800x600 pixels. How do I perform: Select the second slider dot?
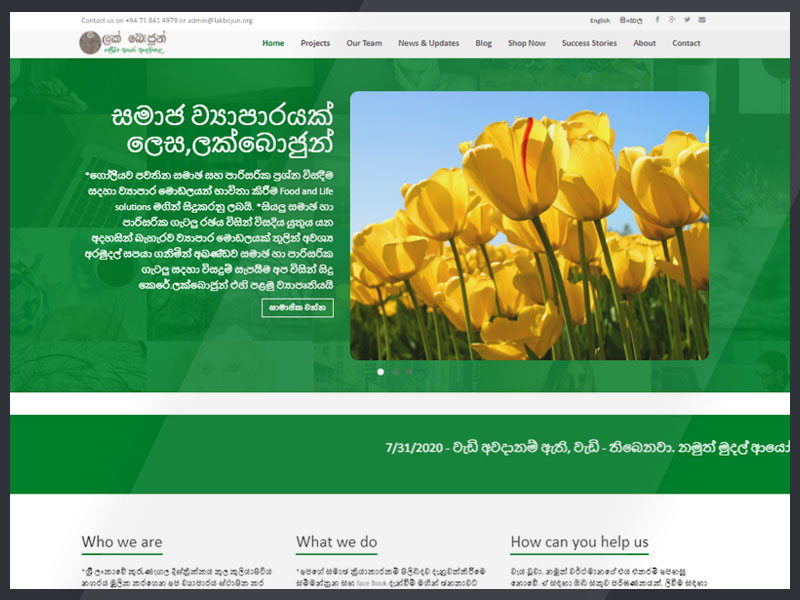pyautogui.click(x=395, y=371)
